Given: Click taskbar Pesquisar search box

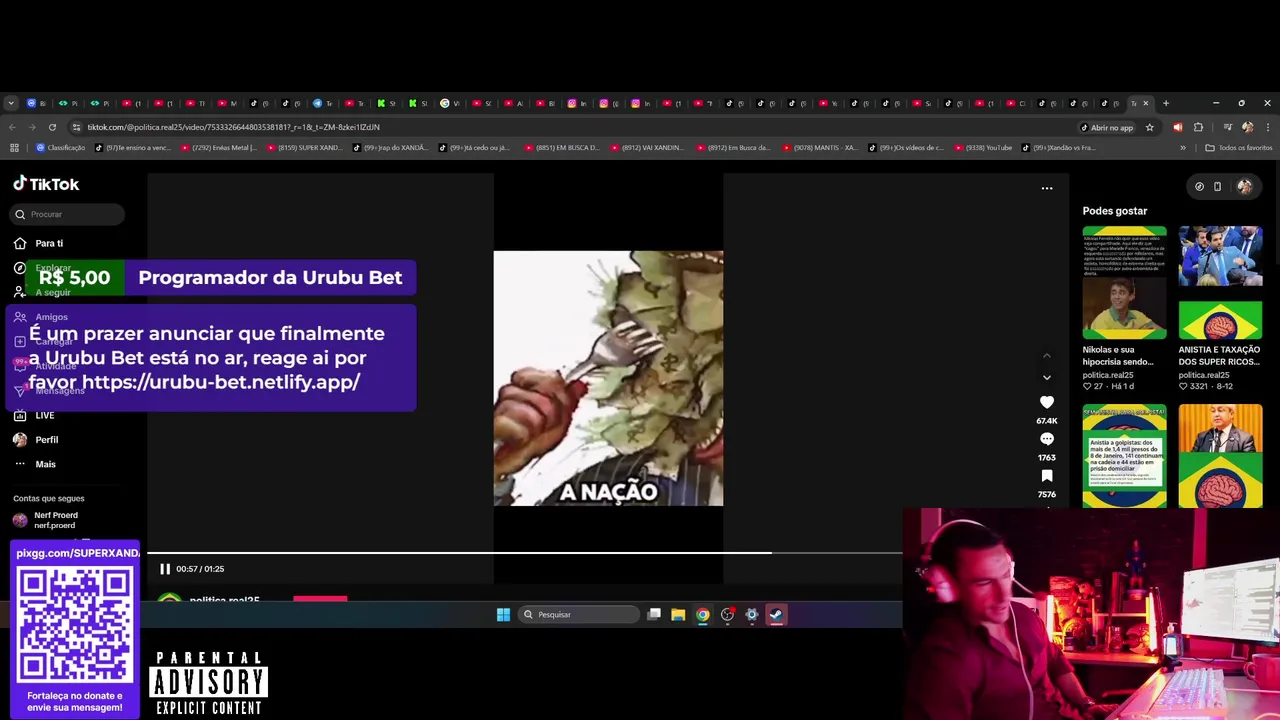Looking at the screenshot, I should [580, 615].
